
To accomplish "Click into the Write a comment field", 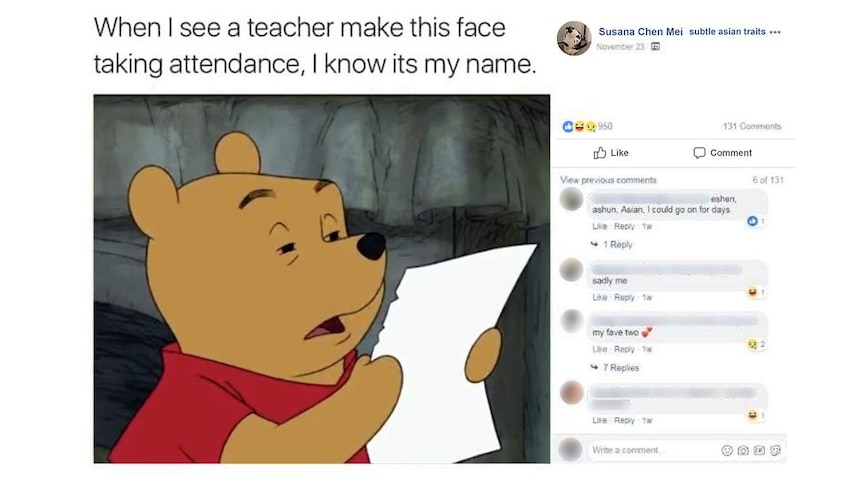I will [653, 450].
